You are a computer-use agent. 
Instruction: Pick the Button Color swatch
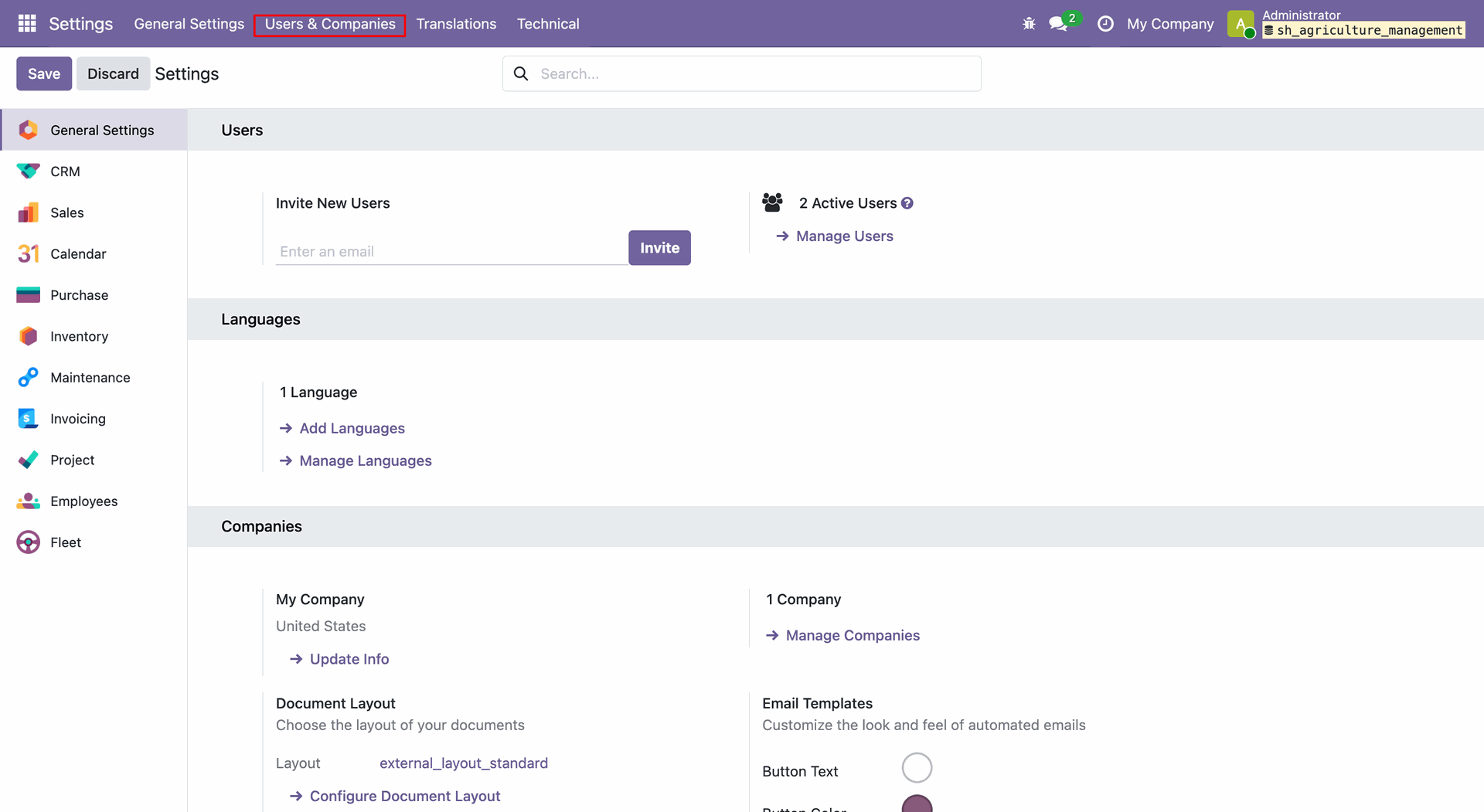[x=917, y=805]
